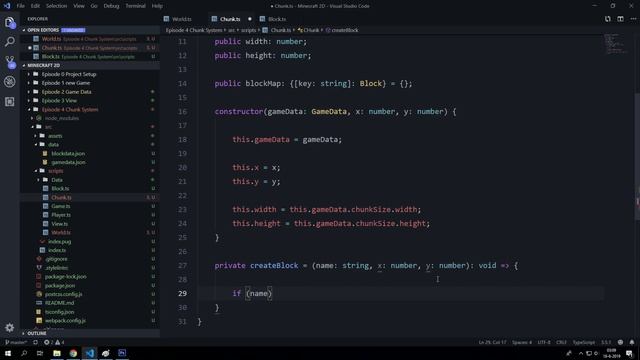
Task: Split the editor to the right
Action: click(620, 19)
